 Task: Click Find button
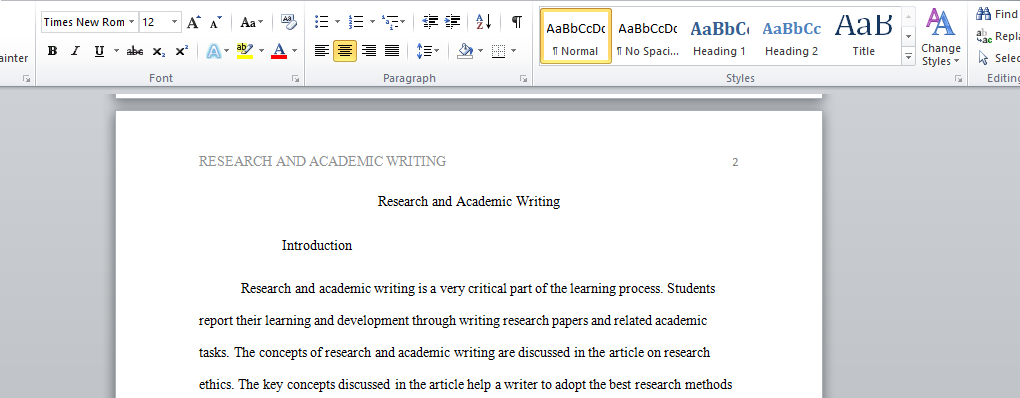pyautogui.click(x=997, y=14)
